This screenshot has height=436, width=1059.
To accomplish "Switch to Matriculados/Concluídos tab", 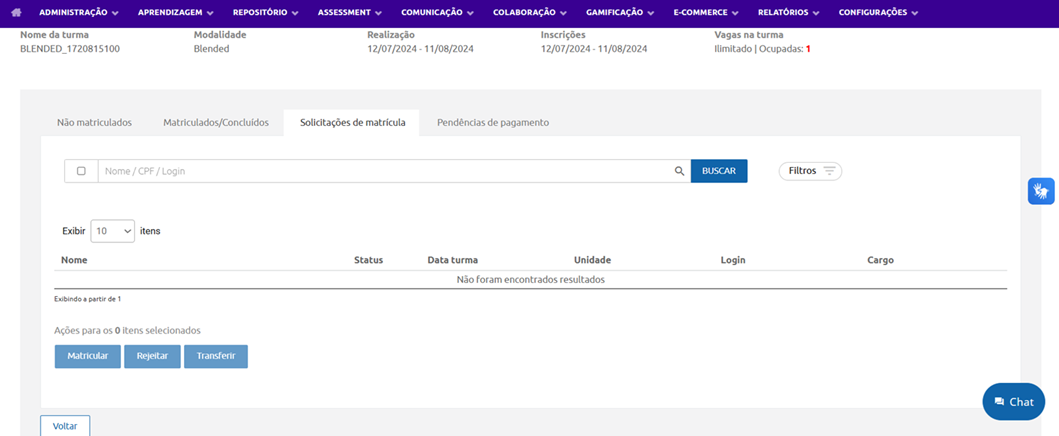I will [x=216, y=123].
